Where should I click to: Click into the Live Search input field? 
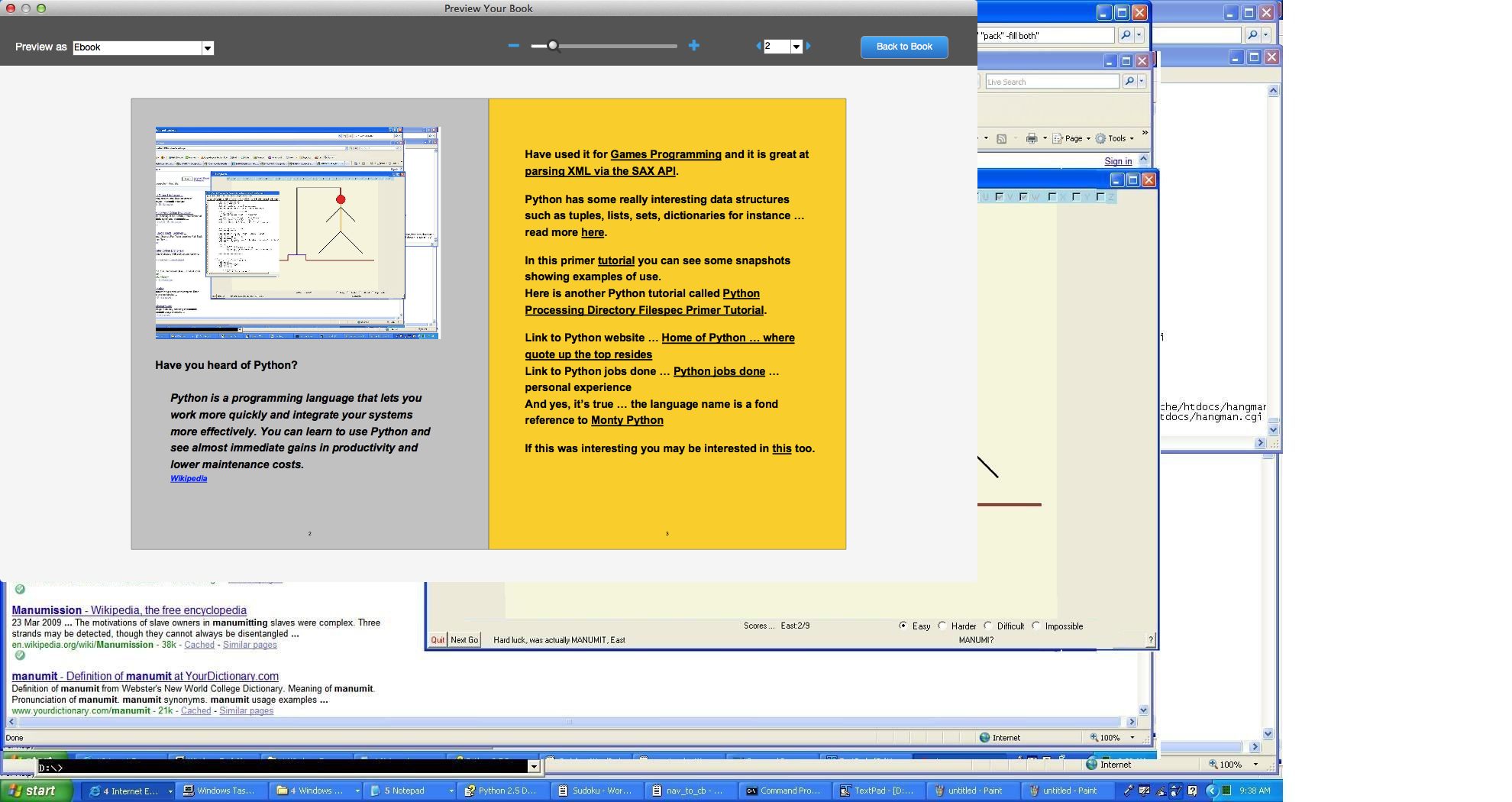pyautogui.click(x=1052, y=82)
